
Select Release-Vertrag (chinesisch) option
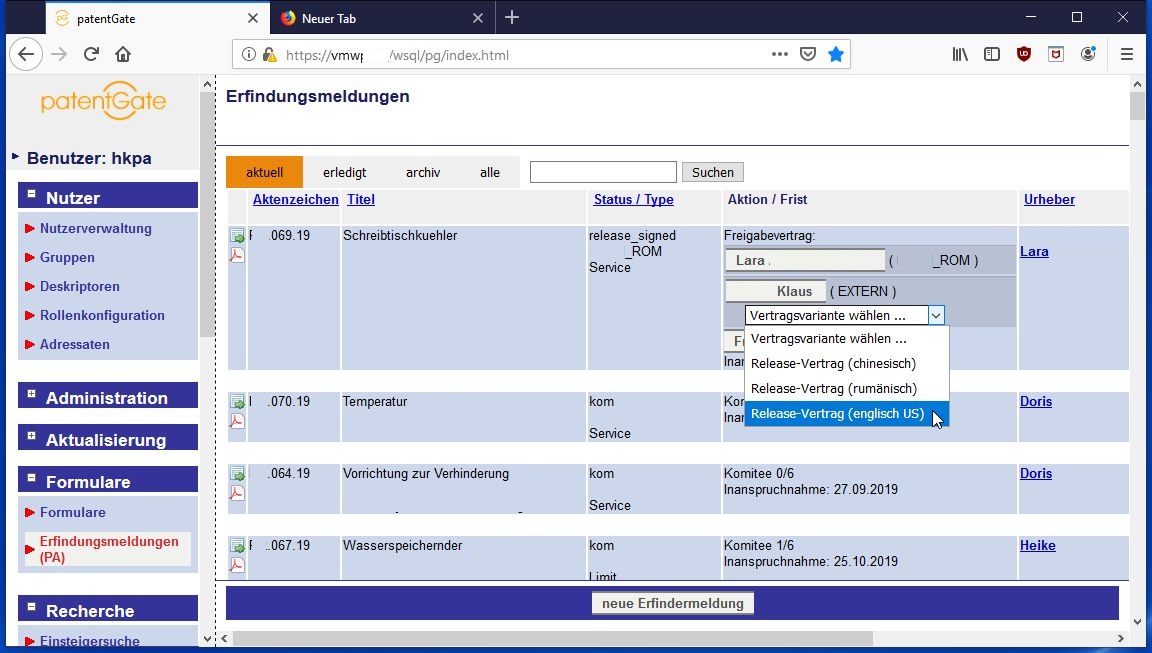[846, 364]
